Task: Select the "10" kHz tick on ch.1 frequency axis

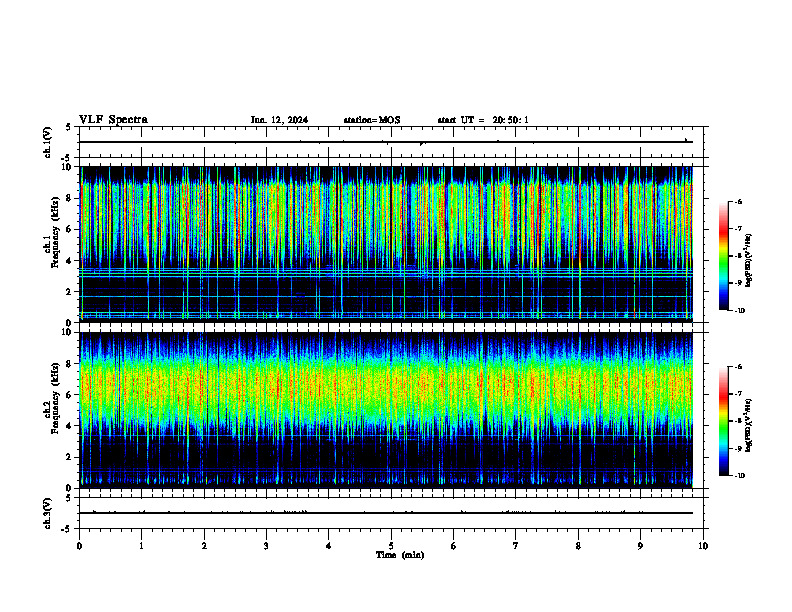Action: [x=68, y=167]
